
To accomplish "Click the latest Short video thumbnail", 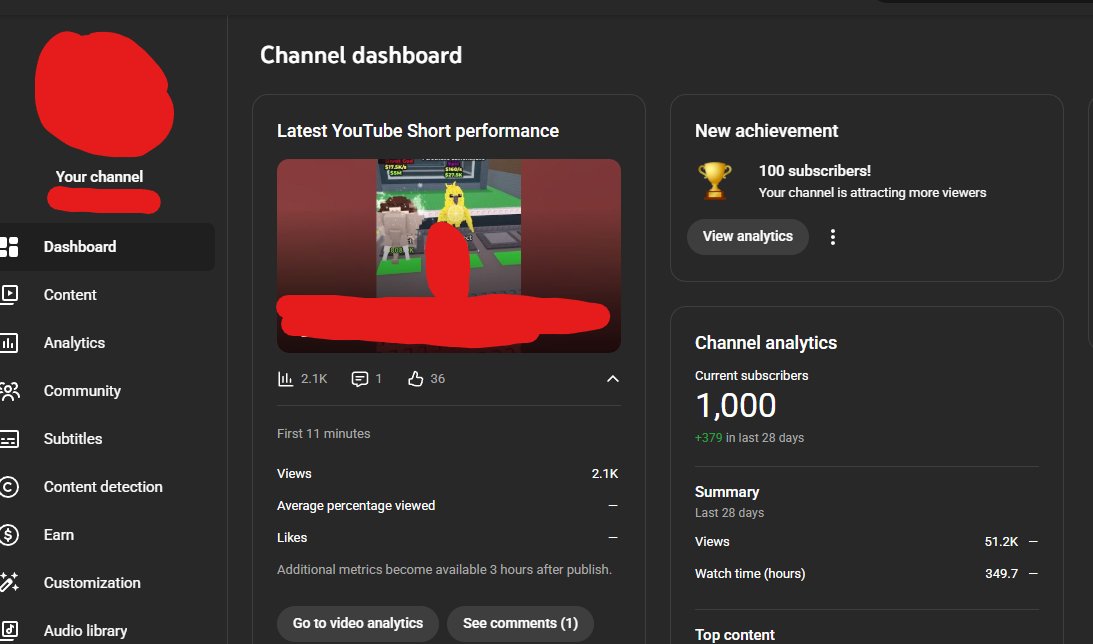I will point(449,256).
